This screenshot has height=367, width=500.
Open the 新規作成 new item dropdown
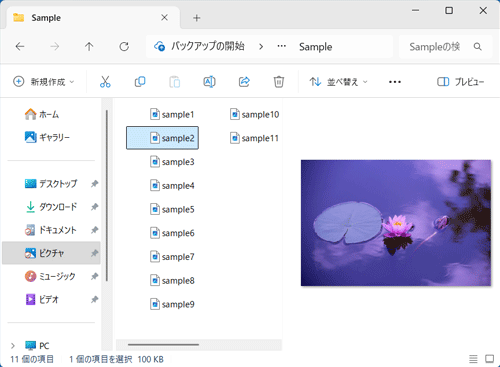tap(43, 82)
